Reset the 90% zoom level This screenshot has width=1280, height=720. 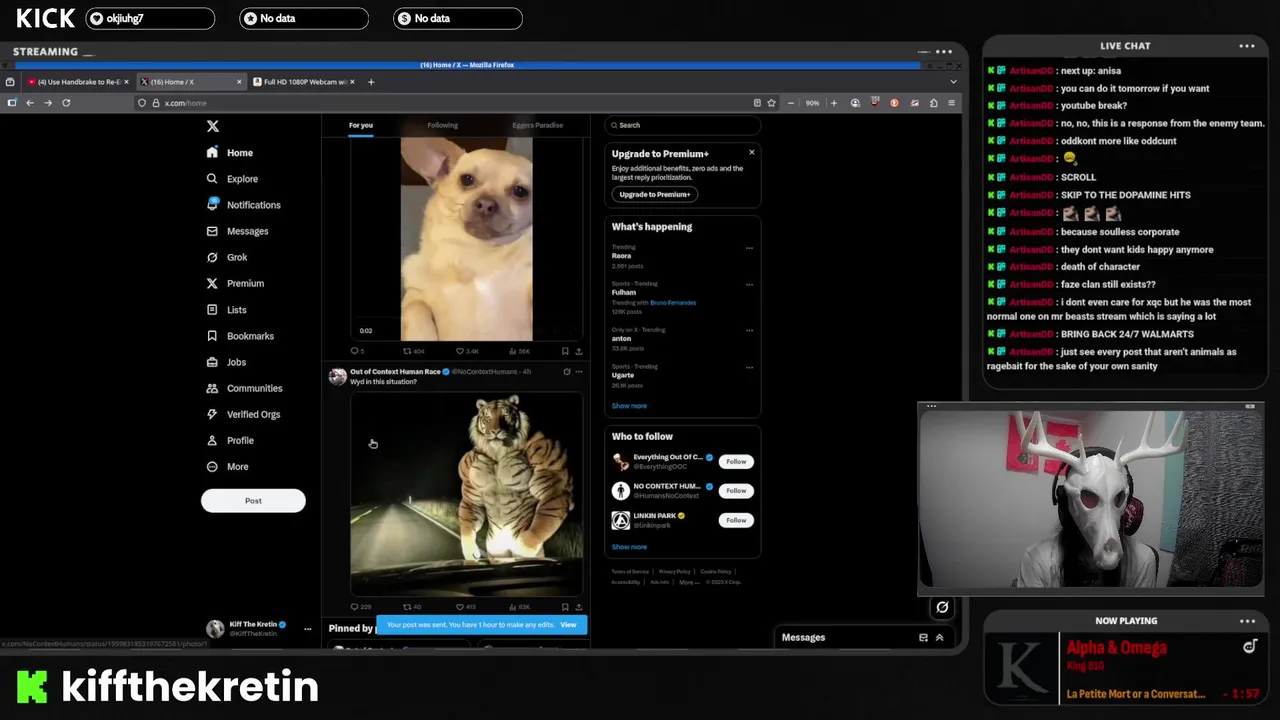[x=812, y=103]
